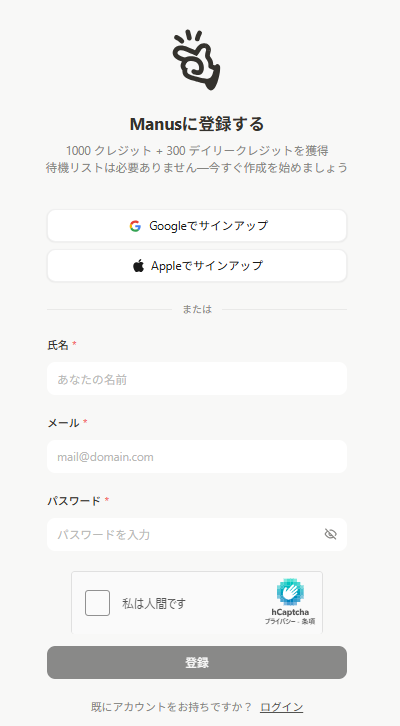Image resolution: width=400 pixels, height=726 pixels.
Task: Click the パスワード field label
Action: (74, 501)
